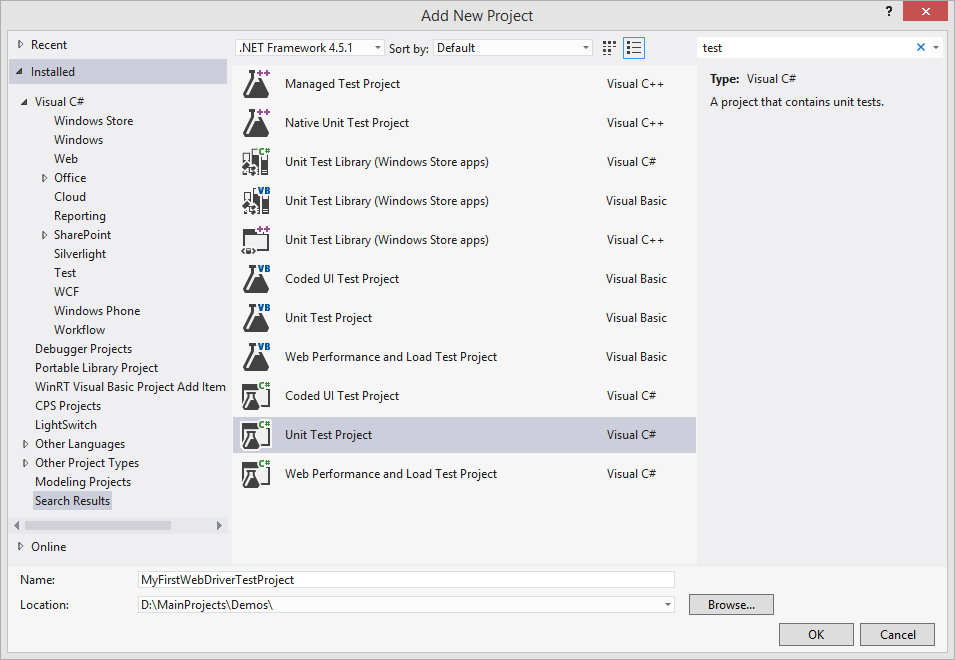Select 'Managed Test Project' template text
Screen dimensions: 955x660
[342, 84]
